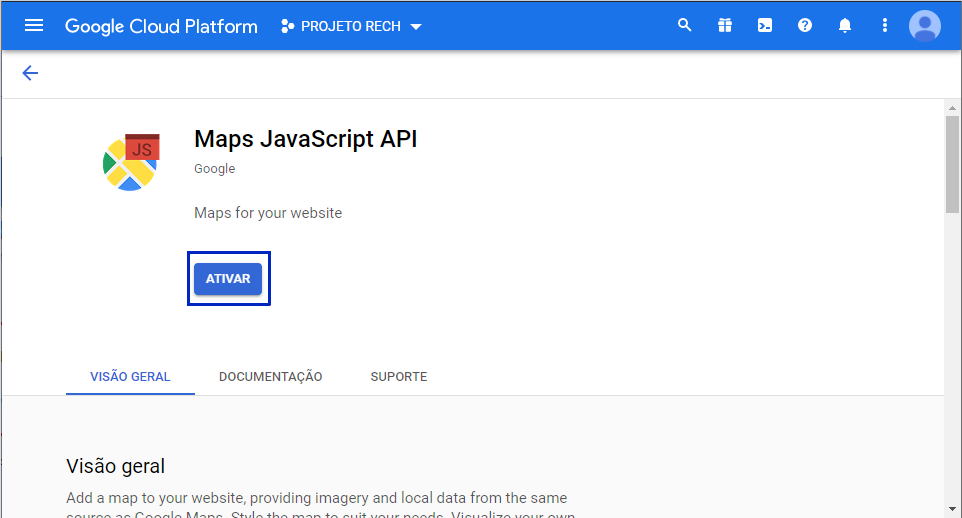
Task: Open the hamburger navigation menu
Action: (x=34, y=26)
